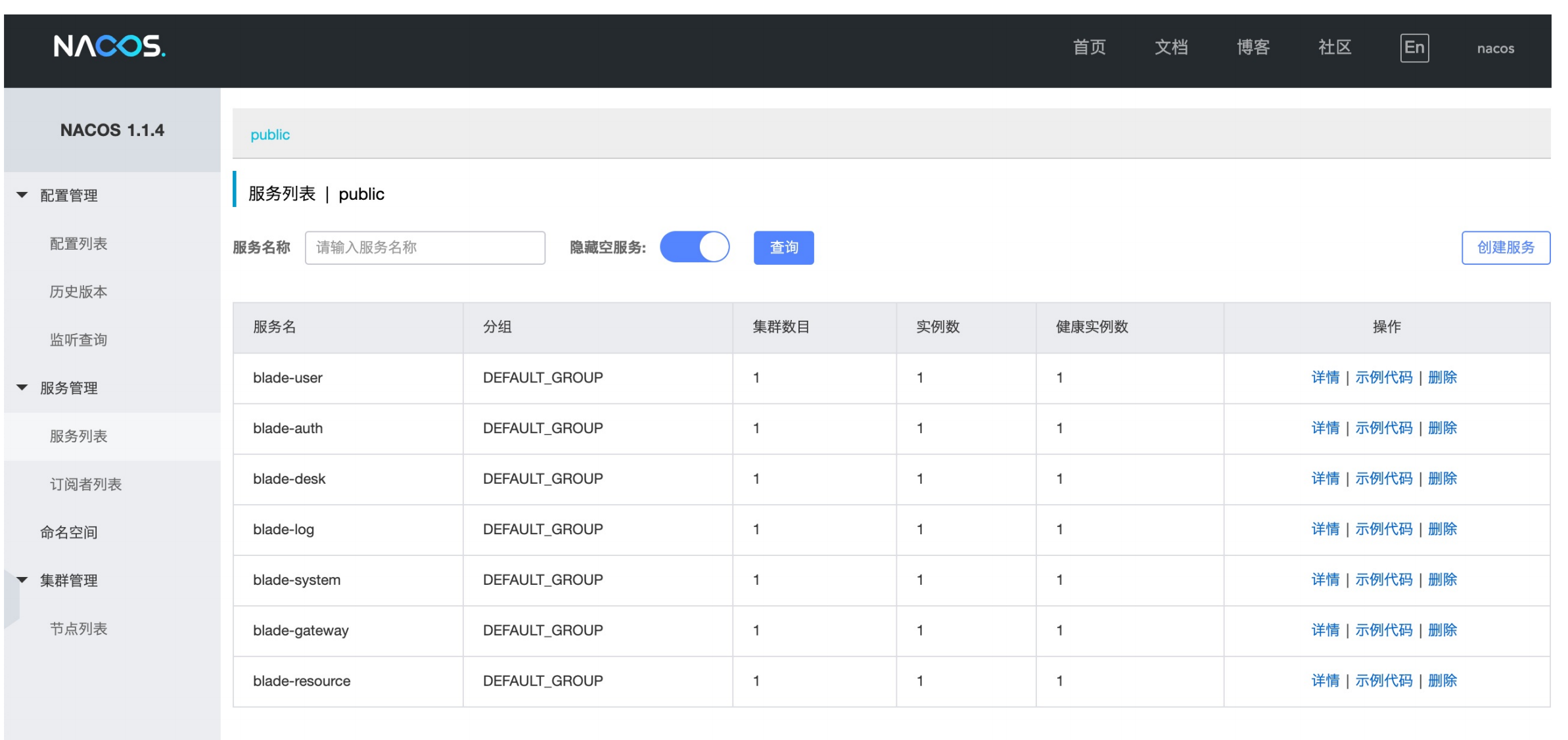1568x740 pixels.
Task: Open 历史版本 in the sidebar
Action: (78, 292)
